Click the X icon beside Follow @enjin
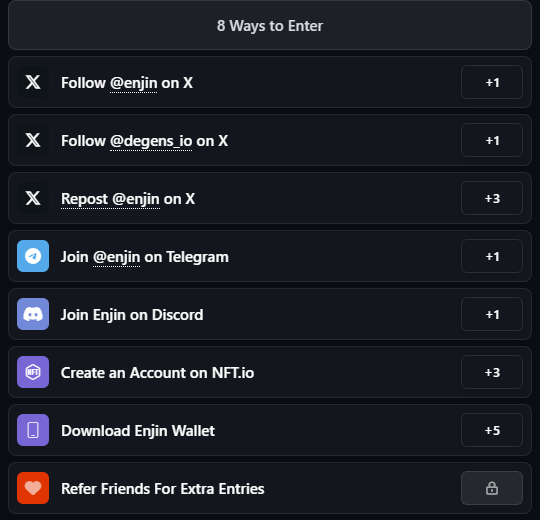The image size is (540, 520). pos(33,82)
